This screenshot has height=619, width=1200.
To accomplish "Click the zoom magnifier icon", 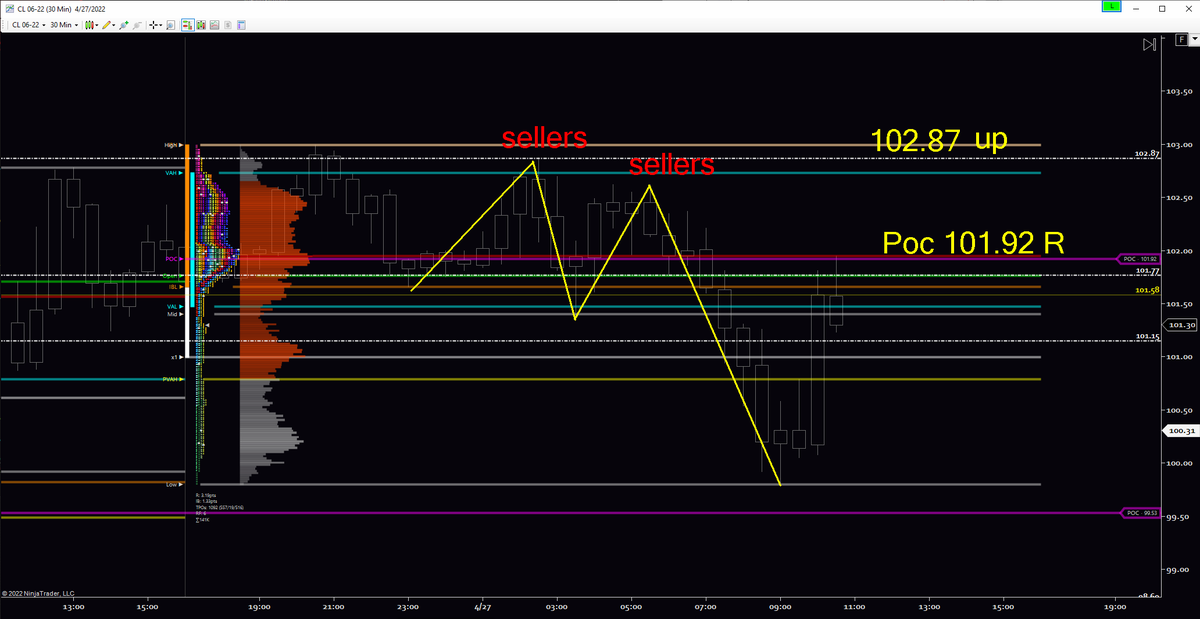I will tap(170, 25).
